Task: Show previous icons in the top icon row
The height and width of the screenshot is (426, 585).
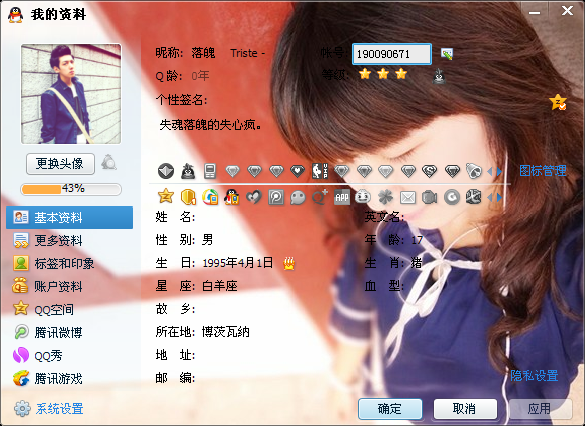Action: (490, 172)
